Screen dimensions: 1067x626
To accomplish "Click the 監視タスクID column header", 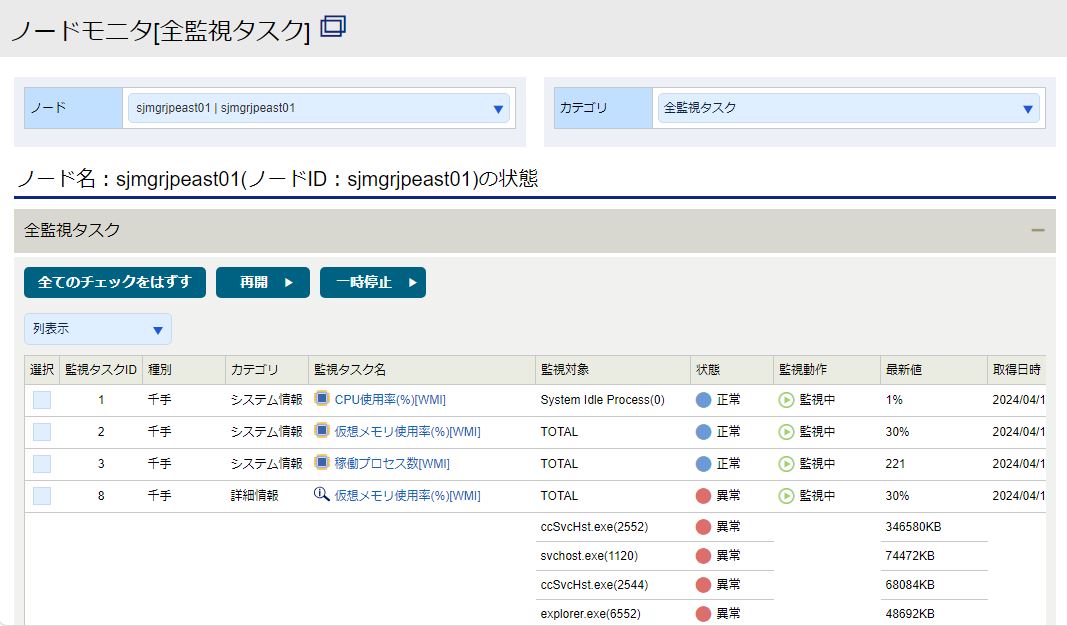I will [101, 369].
